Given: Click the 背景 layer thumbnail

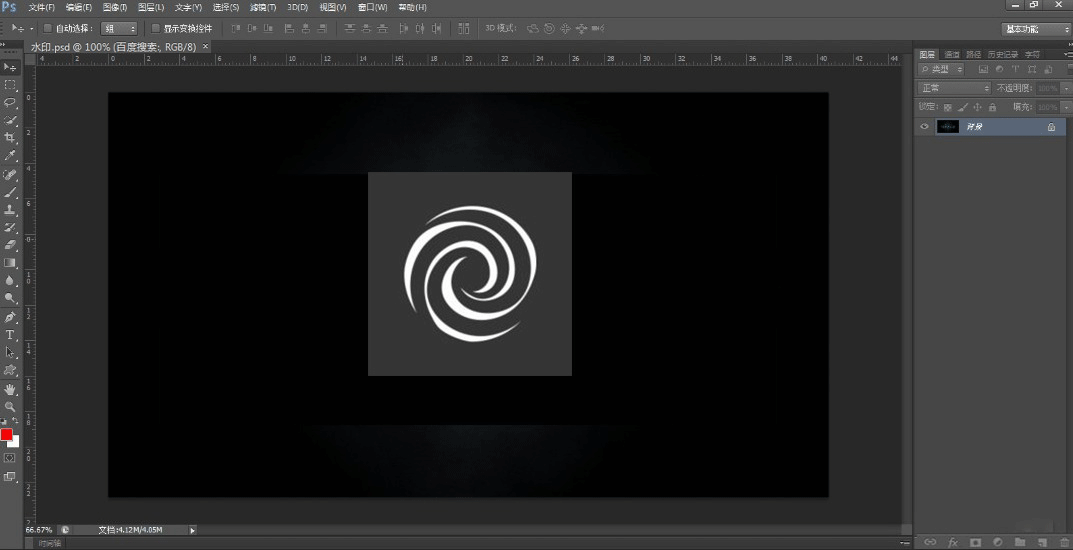Looking at the screenshot, I should [948, 127].
